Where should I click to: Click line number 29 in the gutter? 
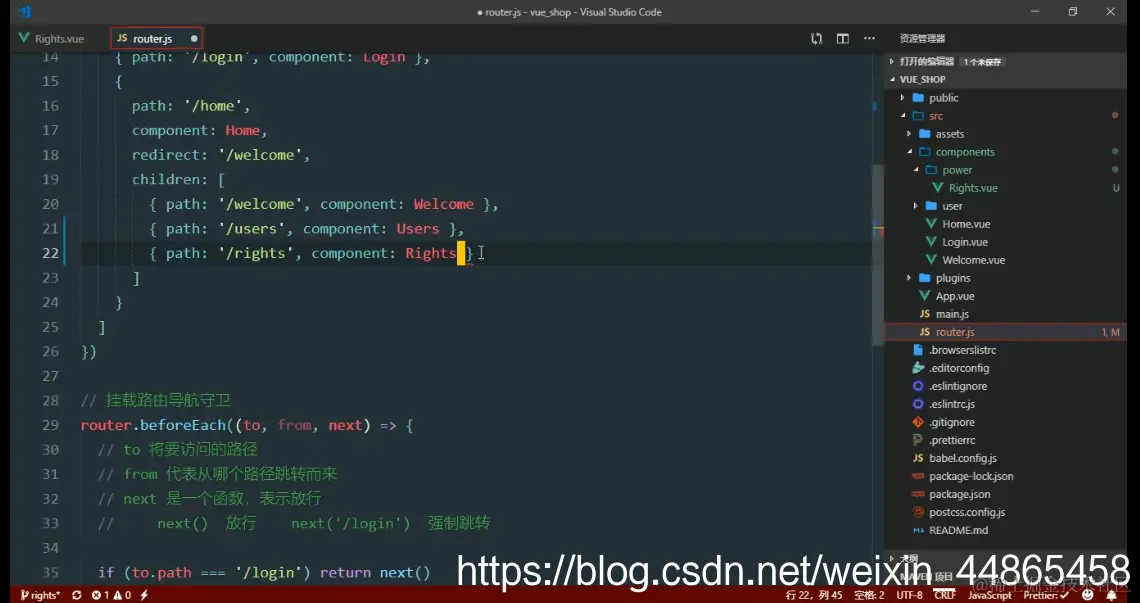[x=50, y=426]
